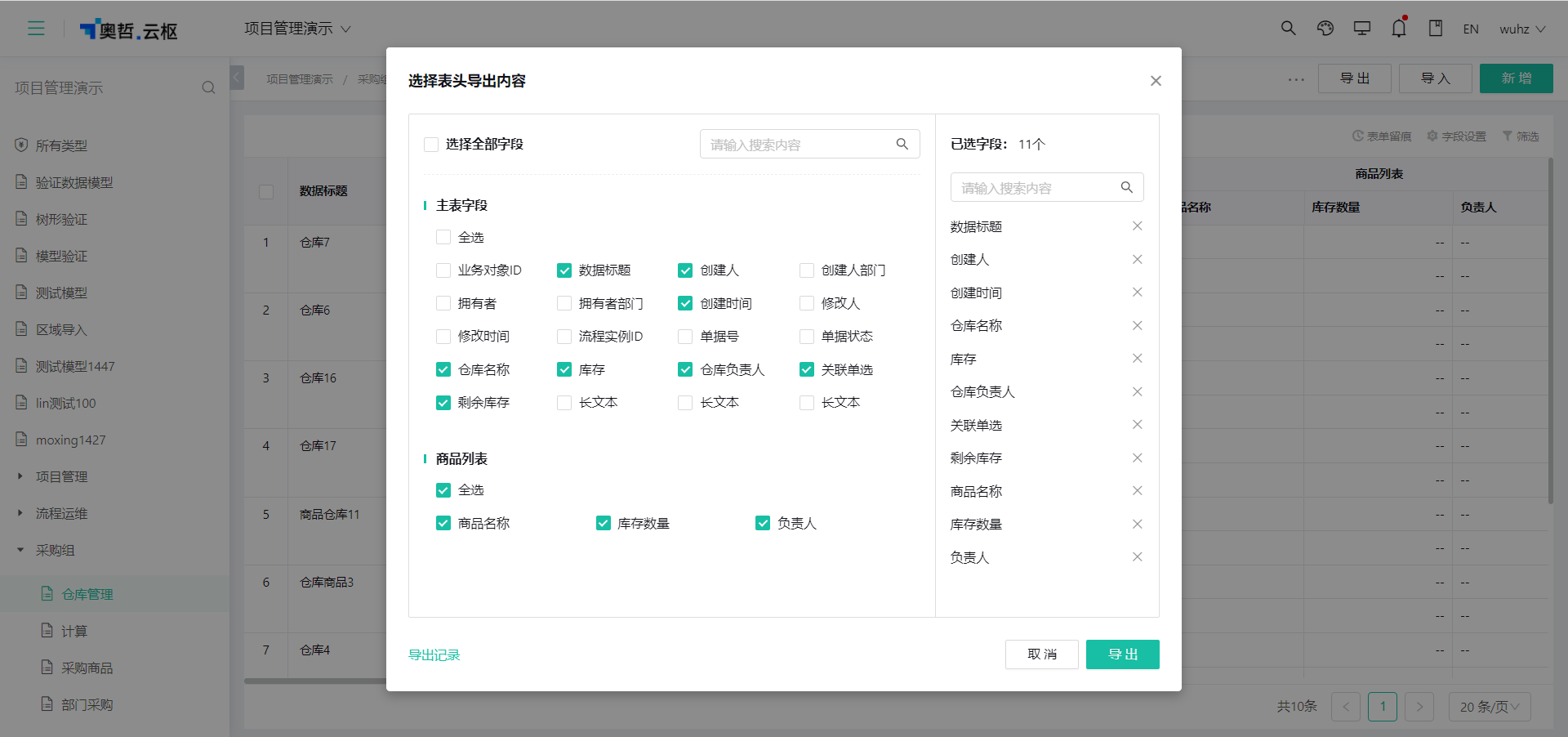Remove 创建人 from selected fields
Viewport: 1568px width, 737px height.
1137,259
